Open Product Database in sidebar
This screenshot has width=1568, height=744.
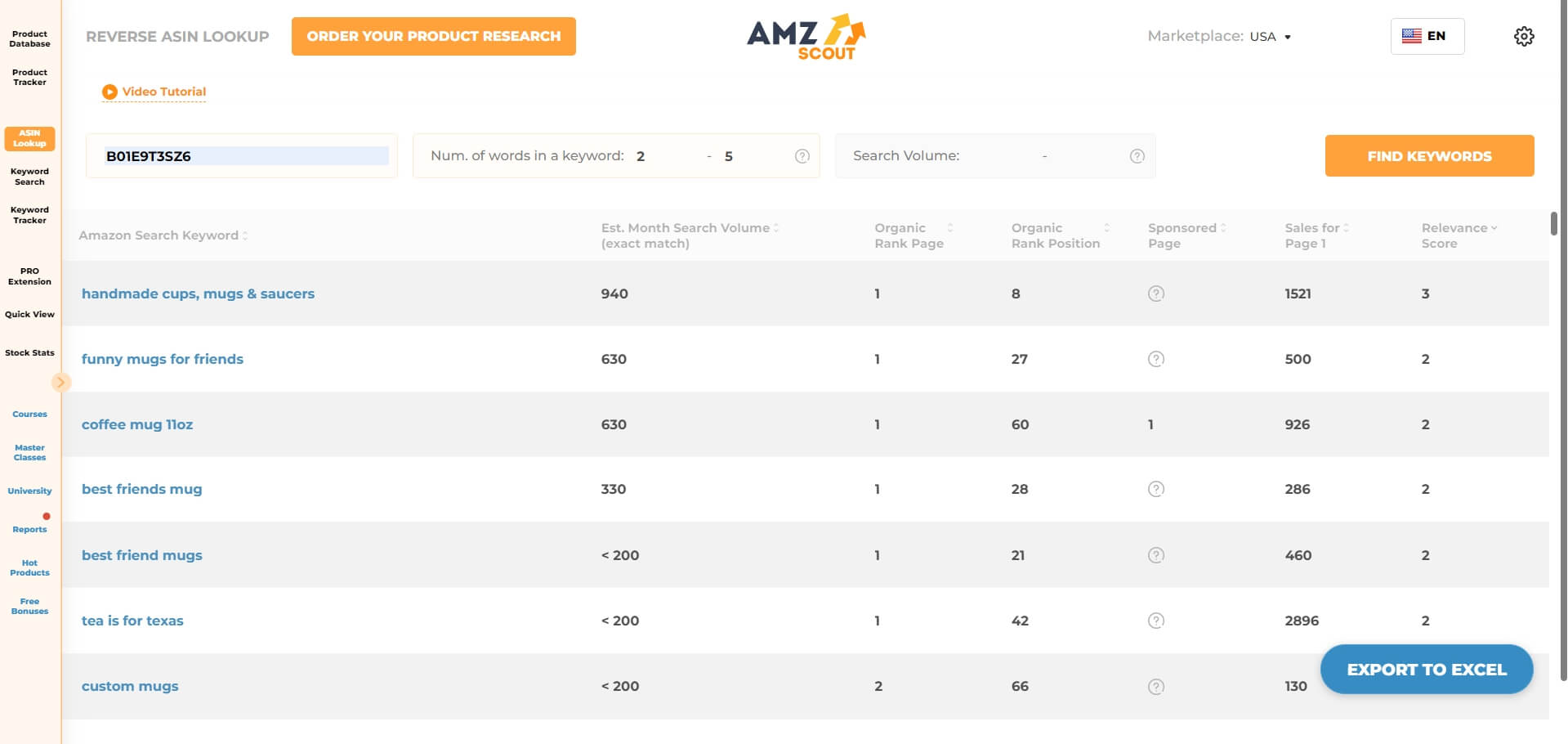pos(29,39)
